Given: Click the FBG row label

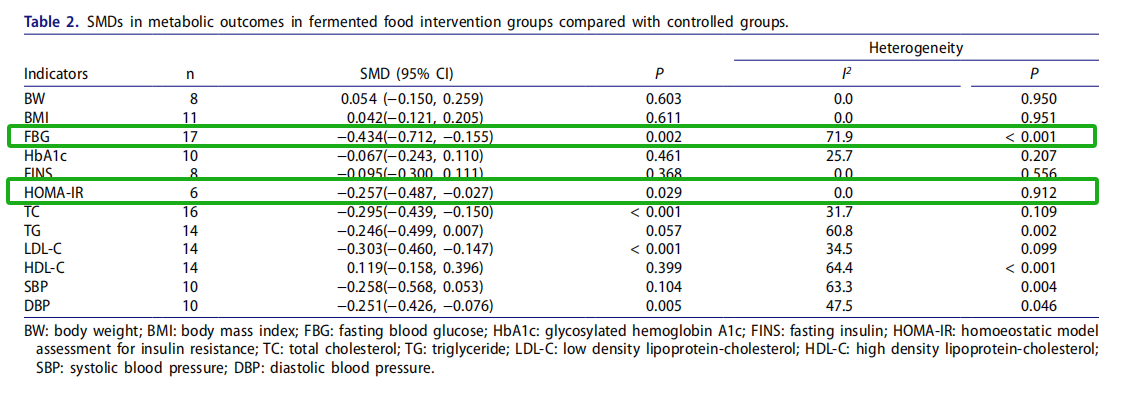Looking at the screenshot, I should (x=39, y=136).
